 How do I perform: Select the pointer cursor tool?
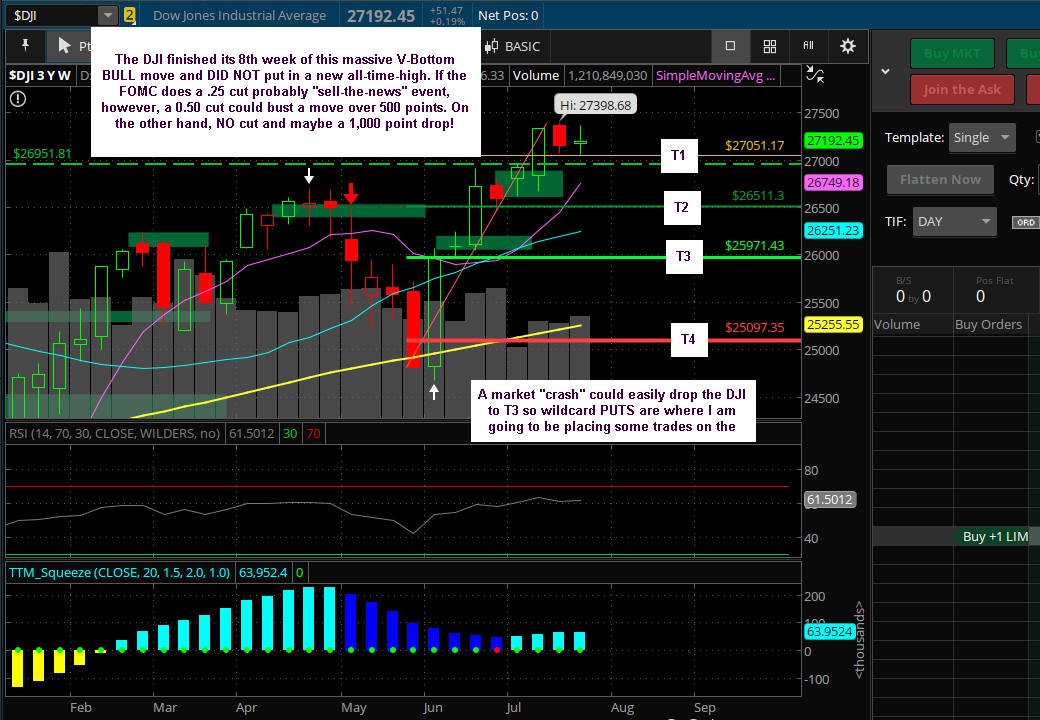point(65,46)
